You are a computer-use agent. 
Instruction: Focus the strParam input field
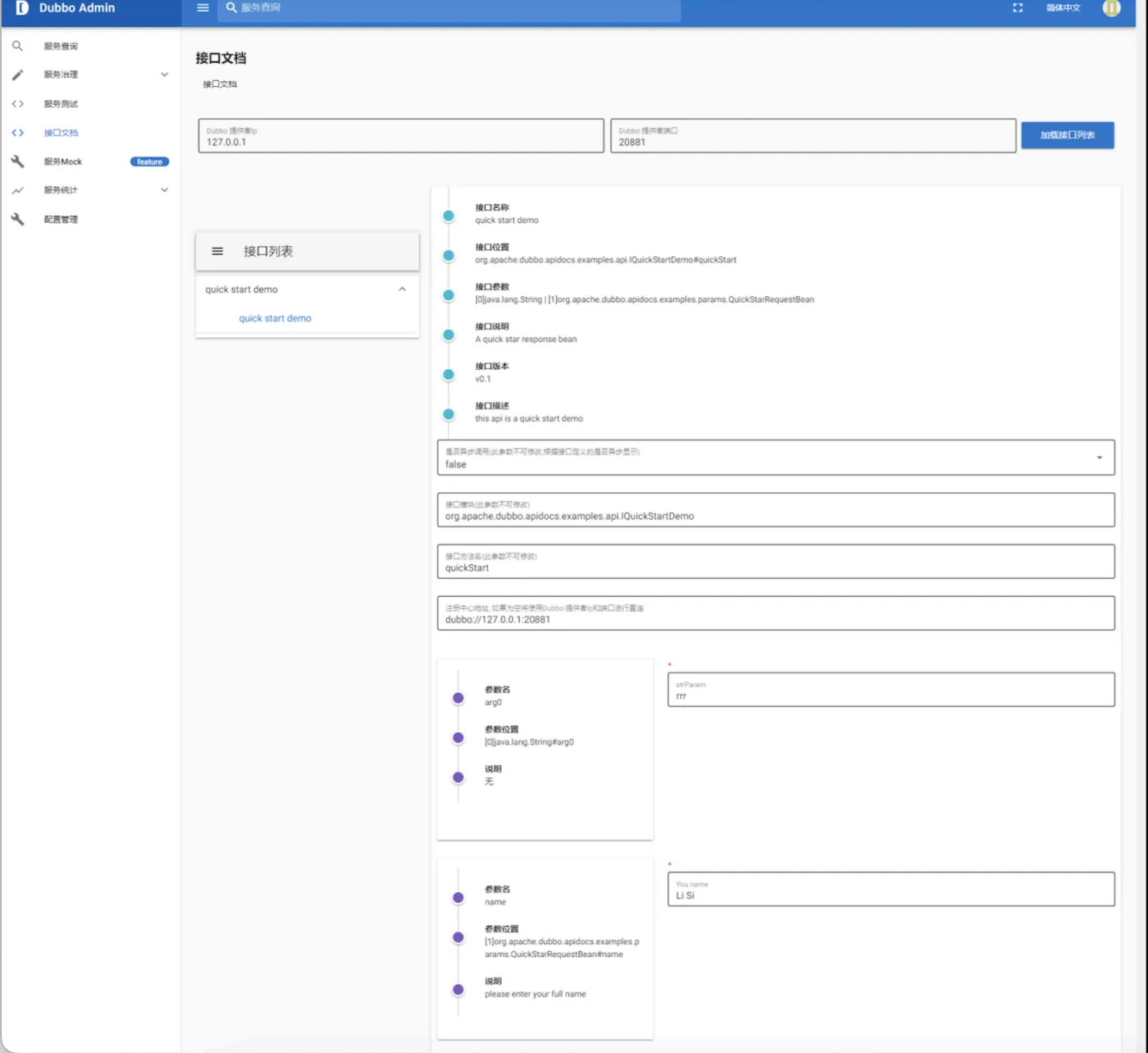point(891,690)
